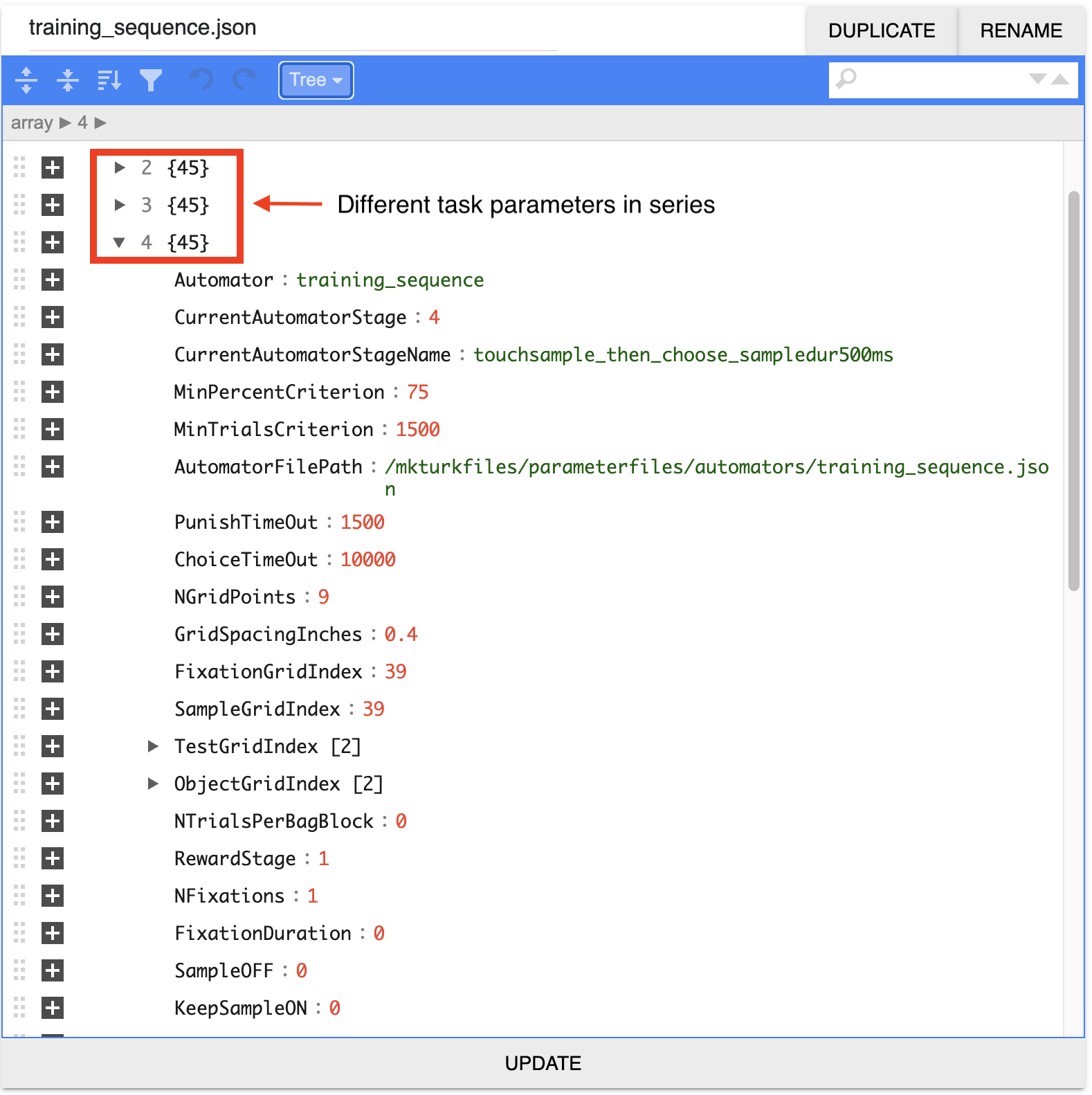Select 'array' in the breadcrumb path
This screenshot has height=1095, width=1092.
click(32, 123)
